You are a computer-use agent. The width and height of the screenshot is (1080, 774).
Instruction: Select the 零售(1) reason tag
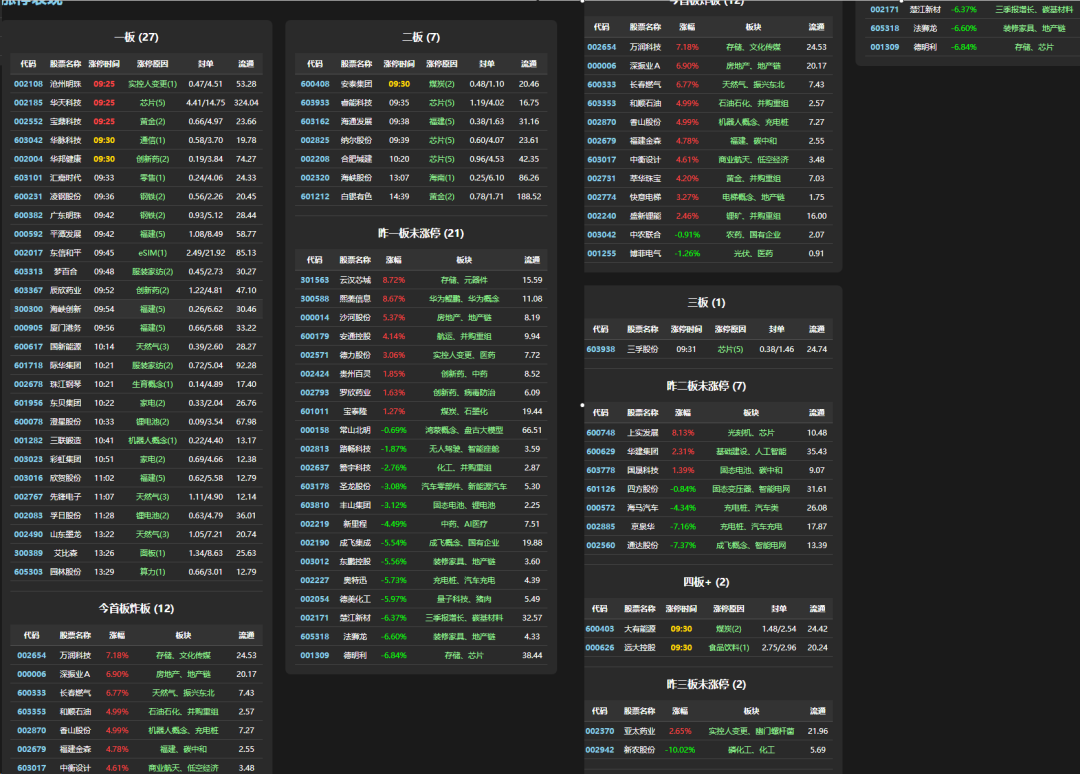click(x=153, y=178)
